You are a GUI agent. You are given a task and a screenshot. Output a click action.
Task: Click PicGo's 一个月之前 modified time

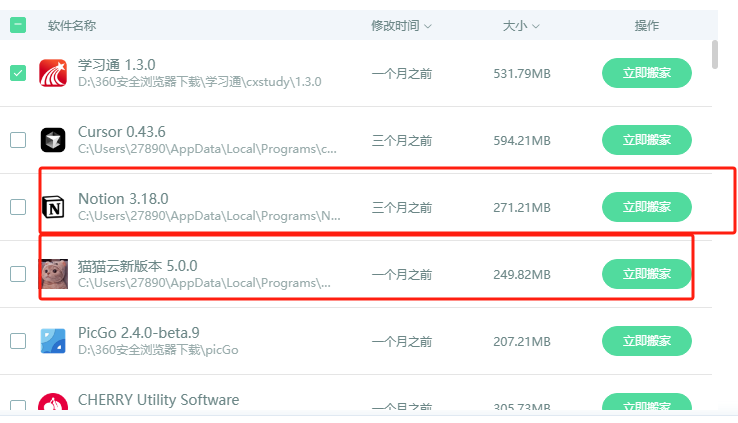pos(402,342)
